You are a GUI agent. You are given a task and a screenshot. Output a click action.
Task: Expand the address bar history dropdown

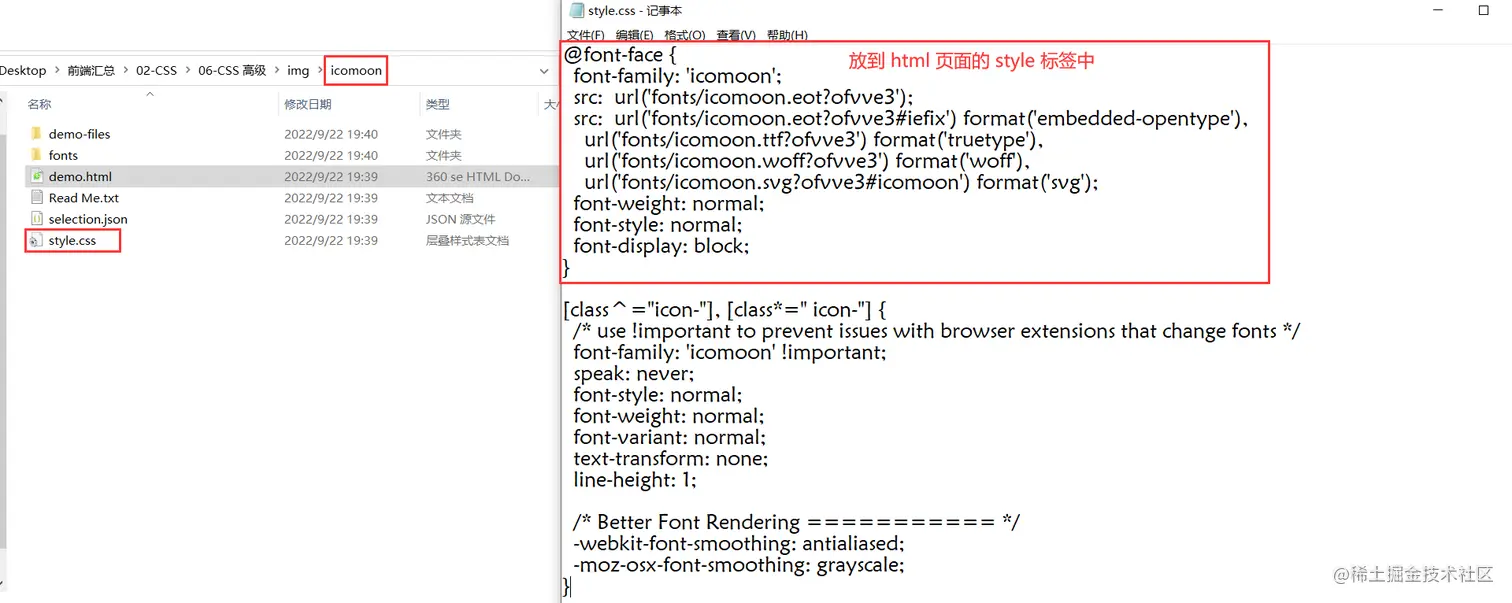click(544, 71)
